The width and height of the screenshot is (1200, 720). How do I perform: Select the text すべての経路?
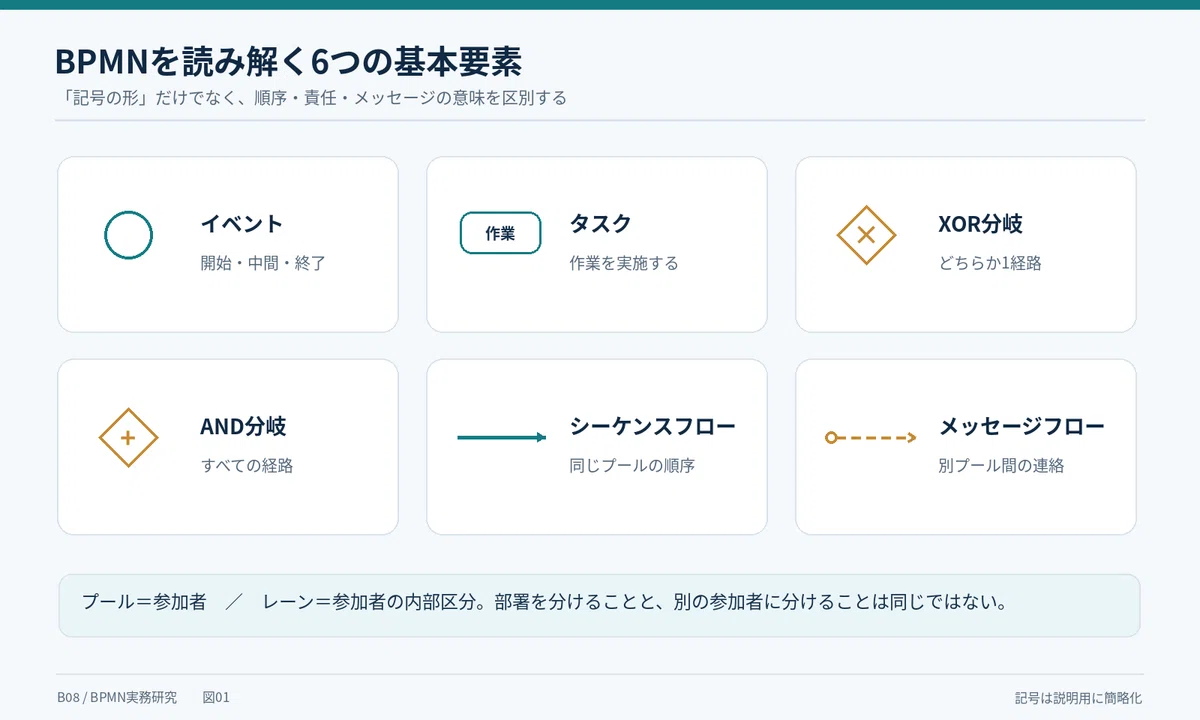247,466
